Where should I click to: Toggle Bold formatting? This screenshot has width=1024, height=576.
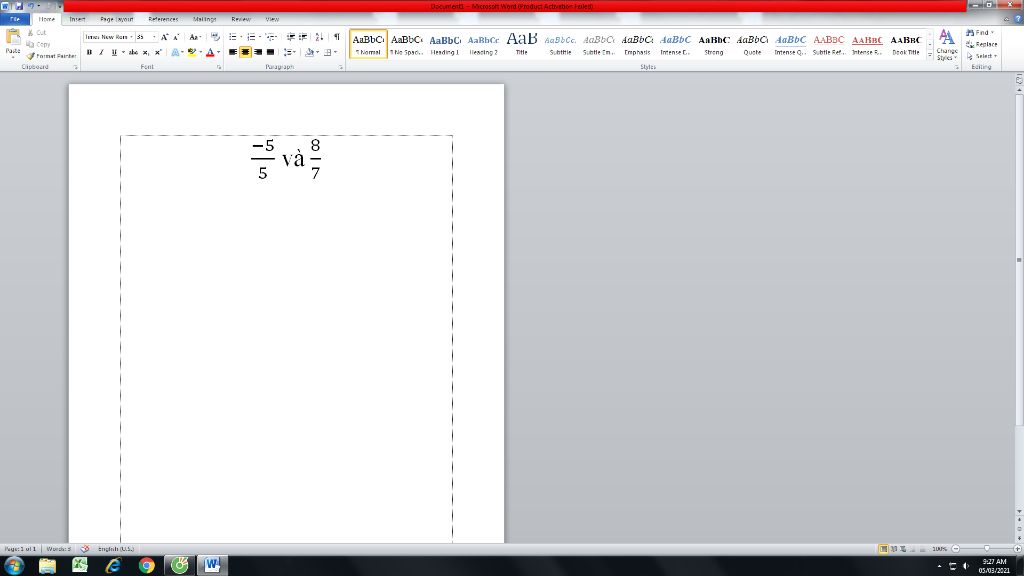pos(89,52)
